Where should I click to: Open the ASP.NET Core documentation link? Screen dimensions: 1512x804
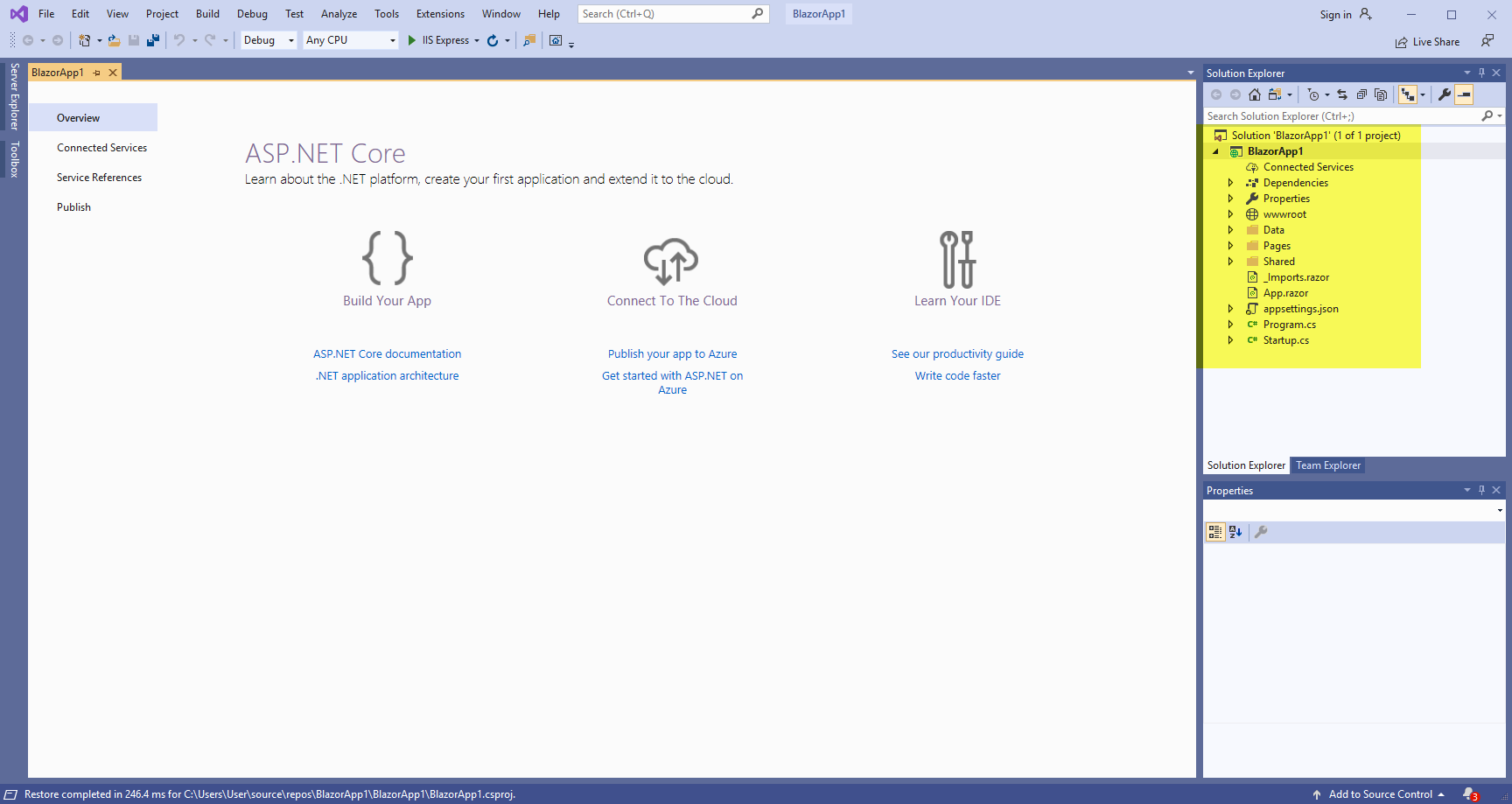click(387, 354)
